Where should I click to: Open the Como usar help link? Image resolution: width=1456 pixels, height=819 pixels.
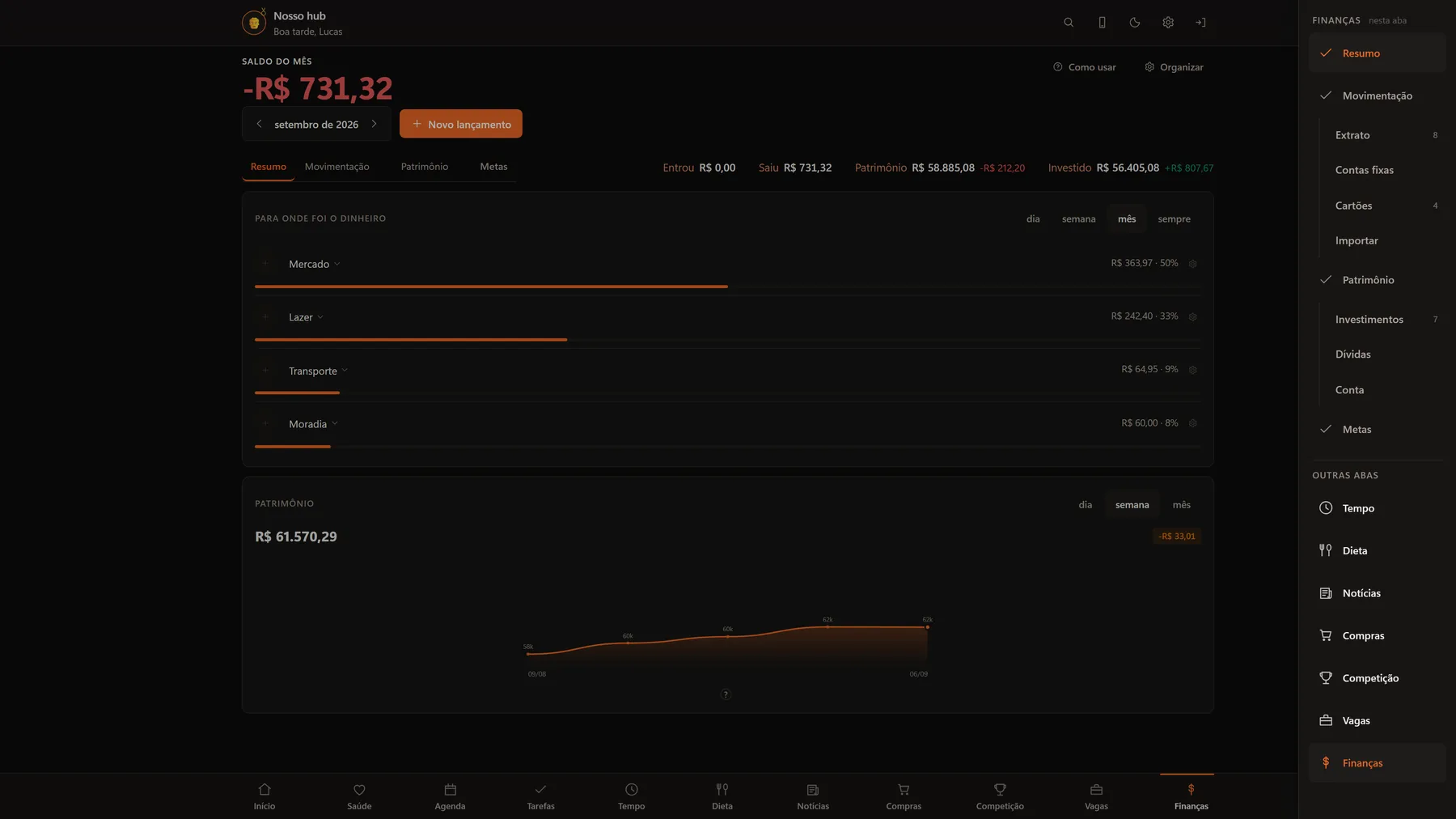pyautogui.click(x=1084, y=67)
